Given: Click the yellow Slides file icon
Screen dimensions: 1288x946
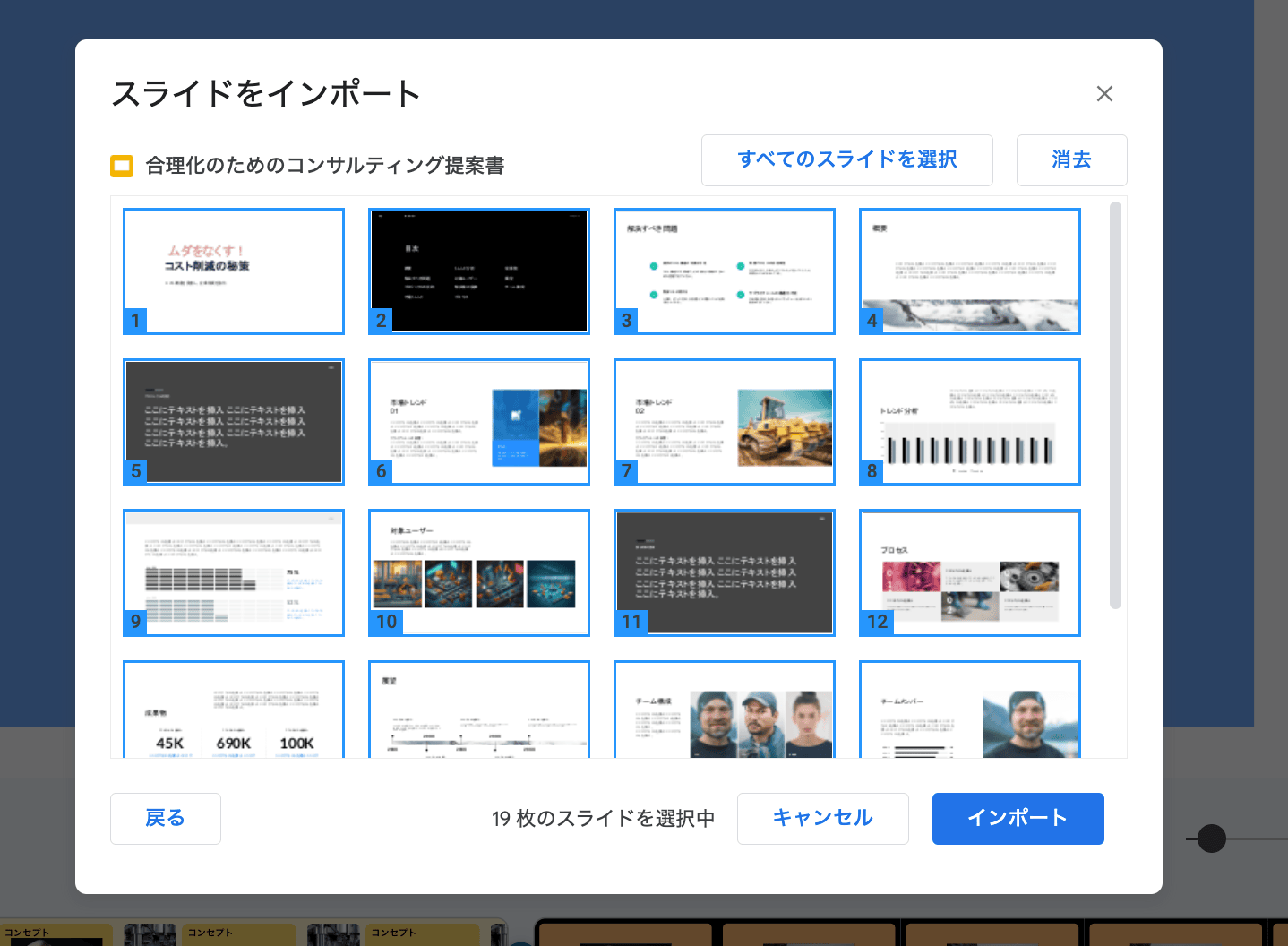Looking at the screenshot, I should (122, 166).
